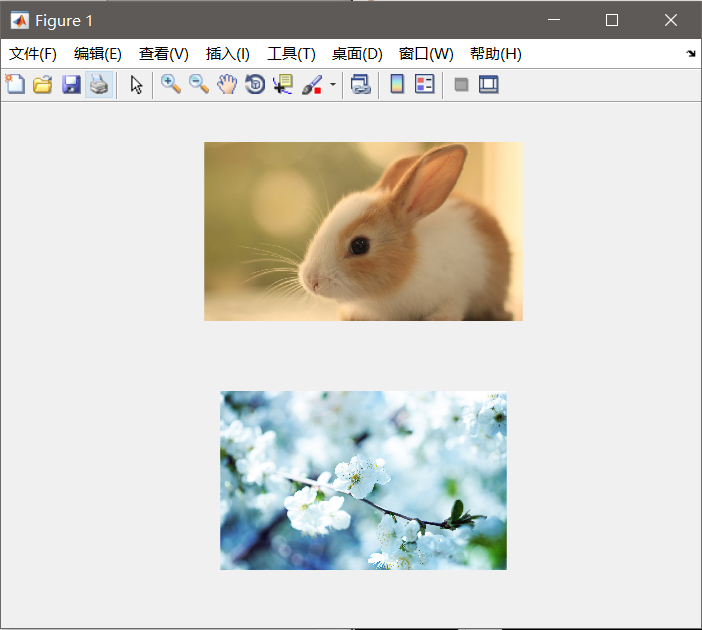Choose the Brush/Select Data tool
The height and width of the screenshot is (630, 702).
(x=312, y=84)
